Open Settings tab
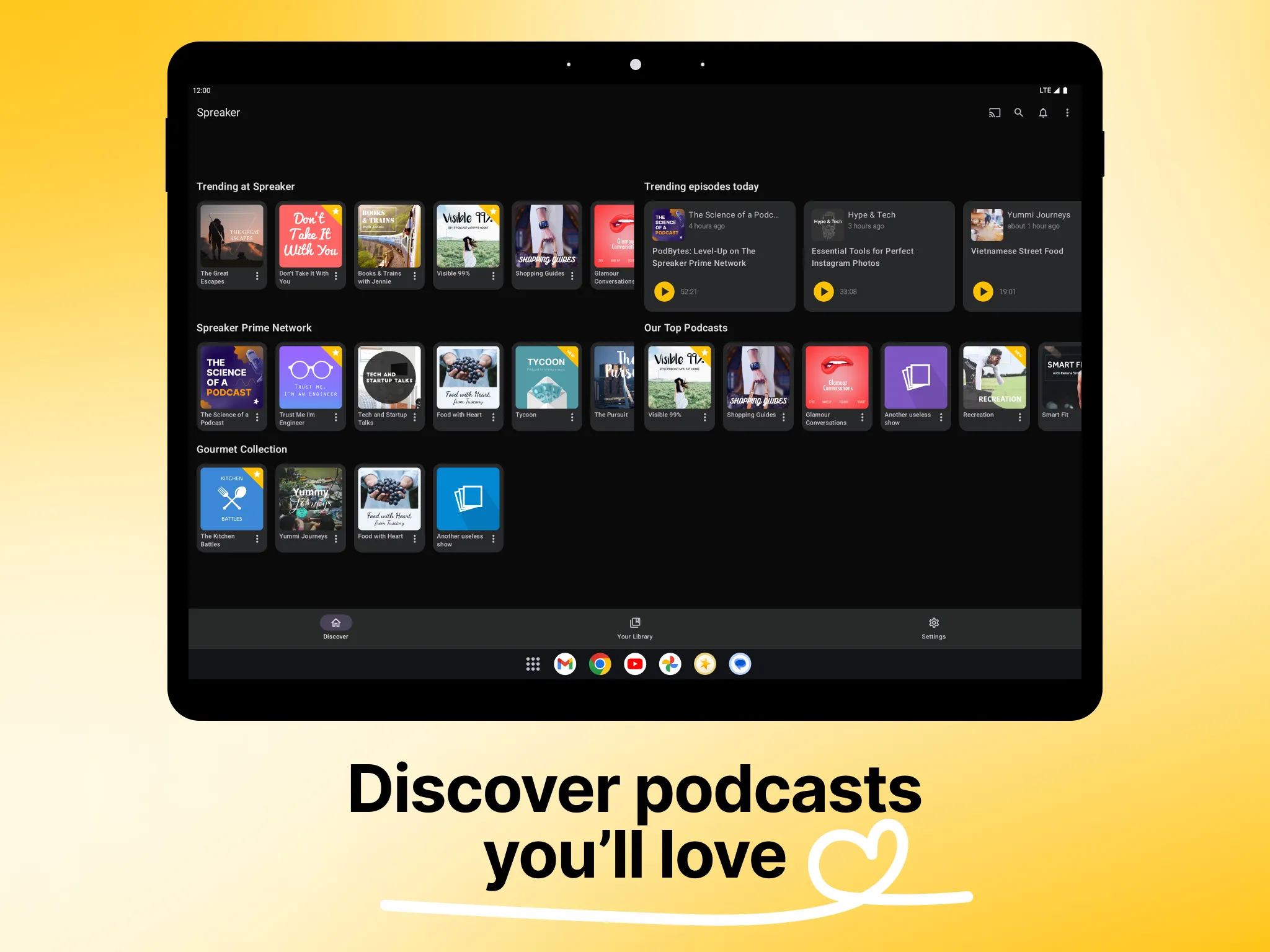Image resolution: width=1270 pixels, height=952 pixels. (x=932, y=627)
